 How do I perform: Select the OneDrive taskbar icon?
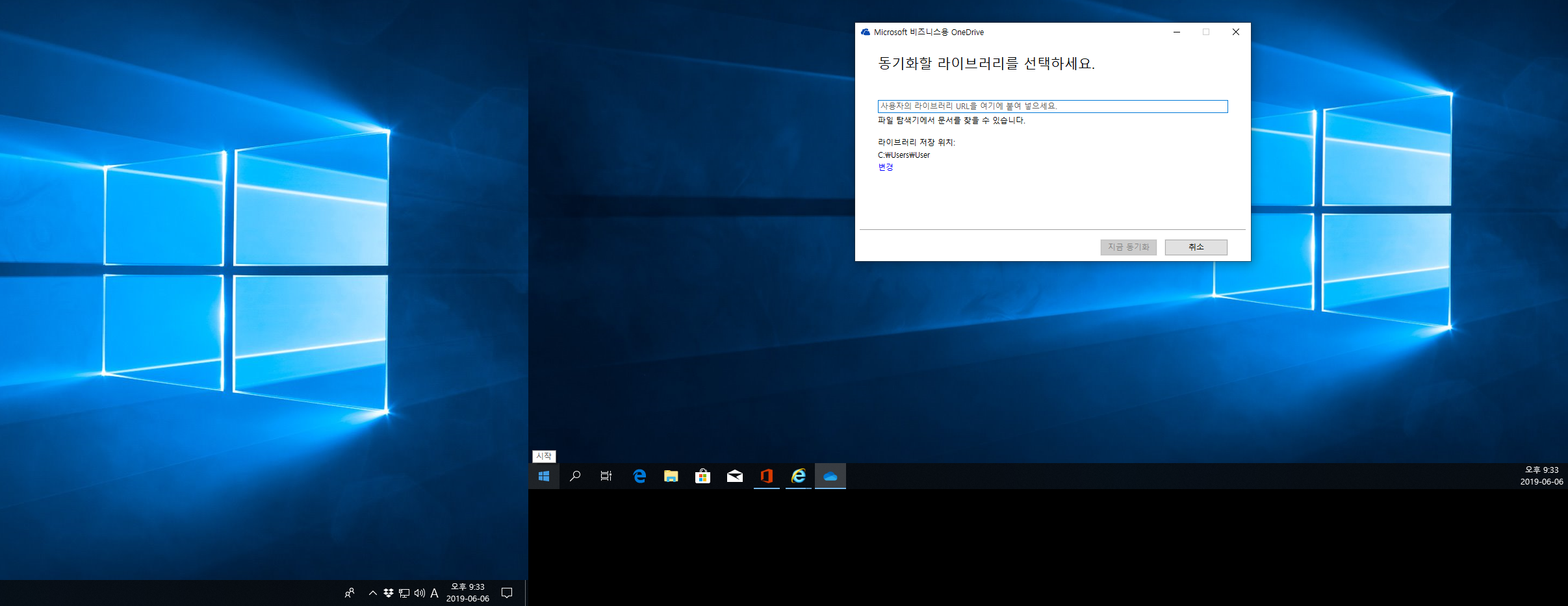point(830,476)
